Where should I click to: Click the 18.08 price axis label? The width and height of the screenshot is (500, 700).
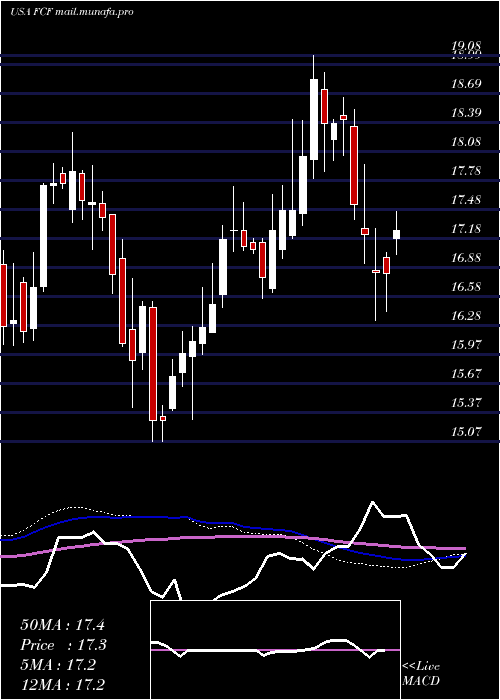coord(466,142)
